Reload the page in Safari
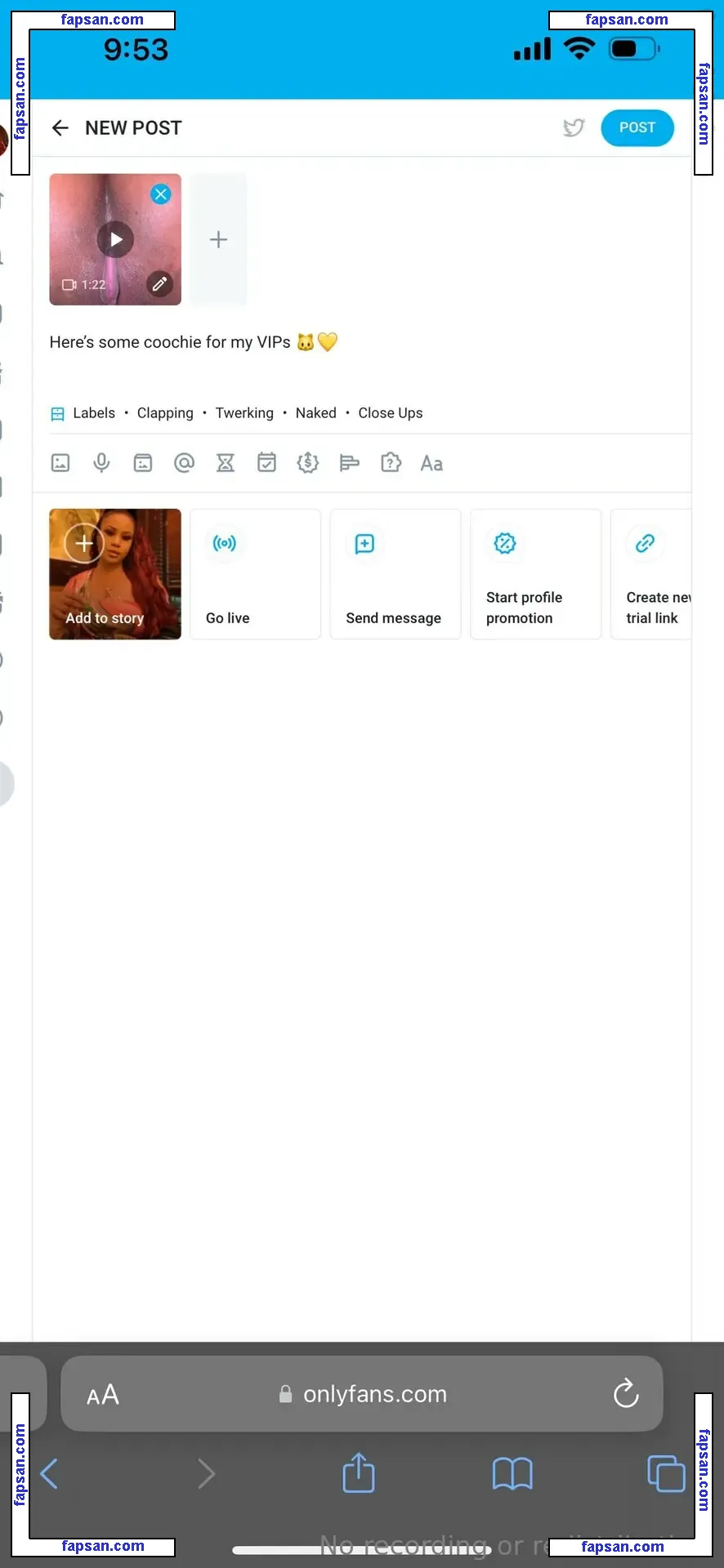724x1568 pixels. point(626,1393)
